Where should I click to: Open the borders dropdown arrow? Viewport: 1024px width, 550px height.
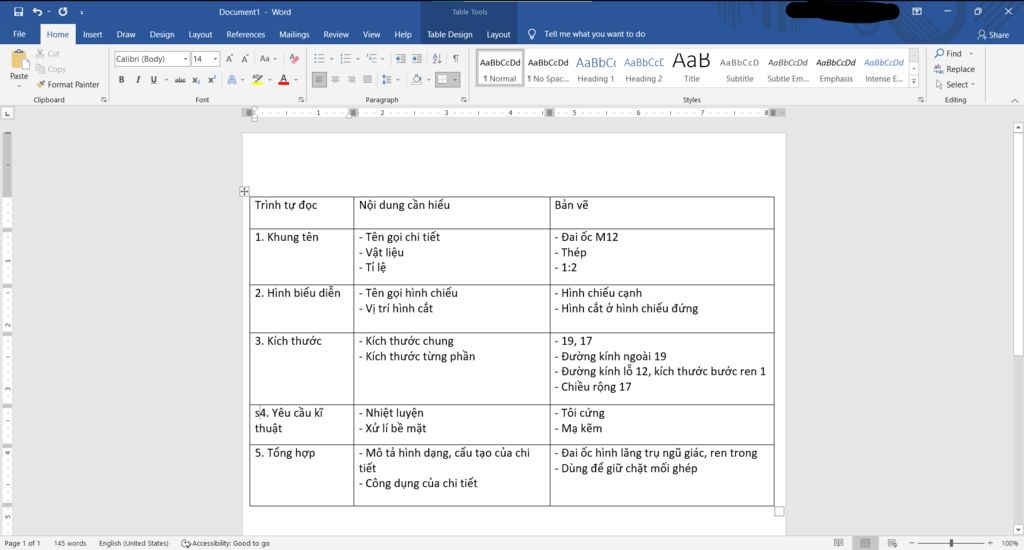pos(455,80)
